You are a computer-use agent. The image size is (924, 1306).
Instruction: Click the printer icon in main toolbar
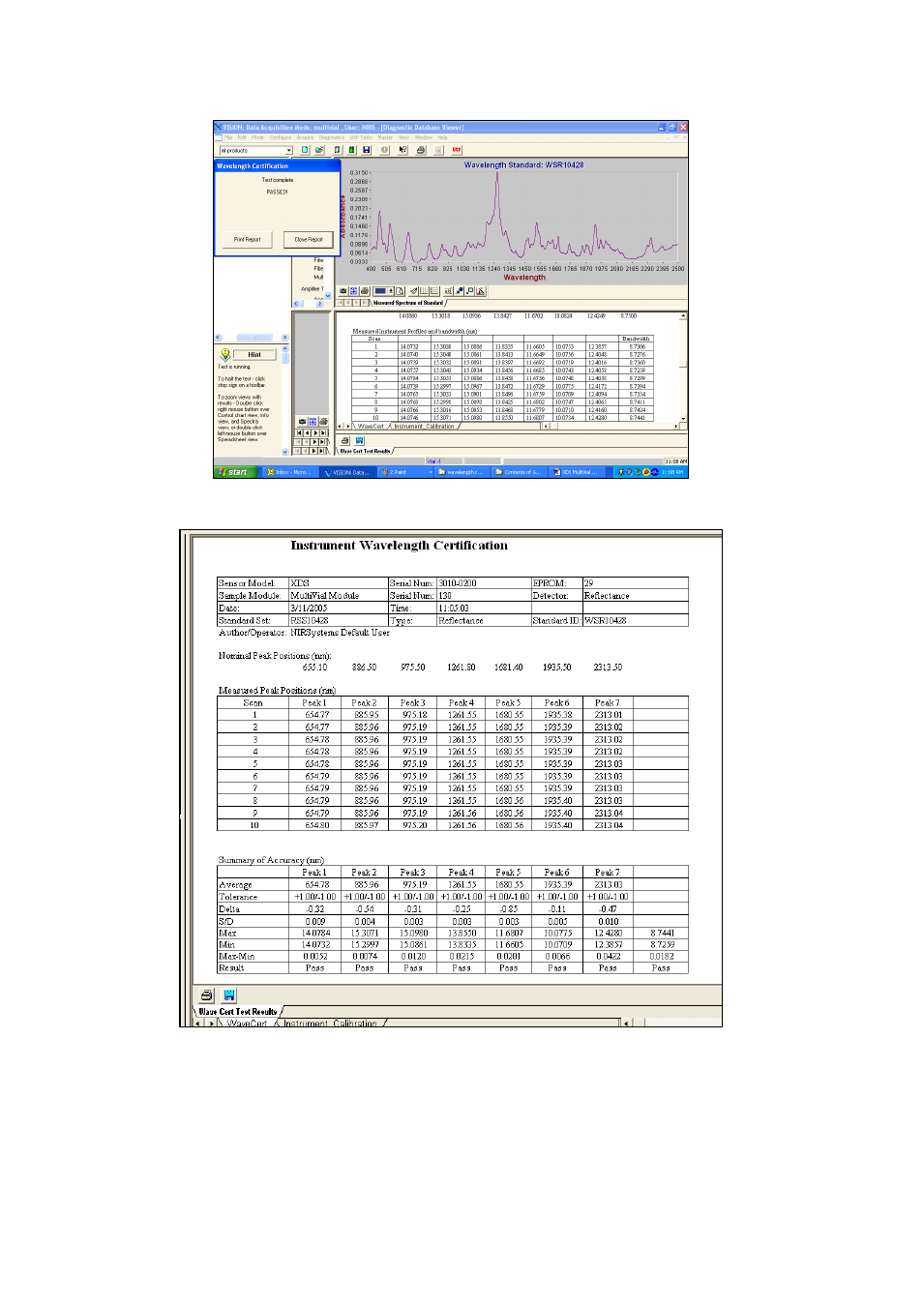pos(421,150)
